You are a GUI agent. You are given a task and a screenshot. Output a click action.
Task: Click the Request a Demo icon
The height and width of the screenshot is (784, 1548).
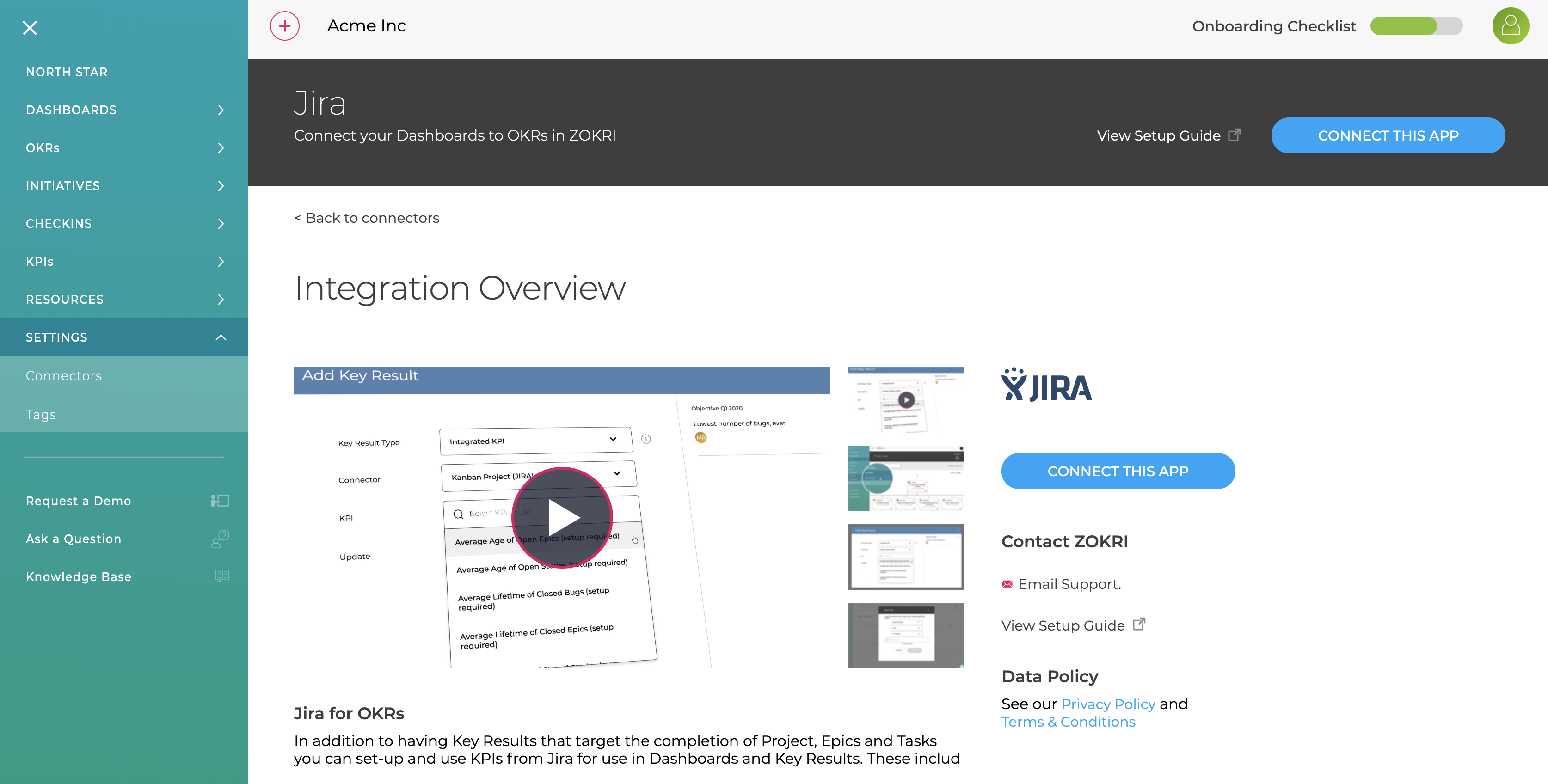coord(220,501)
